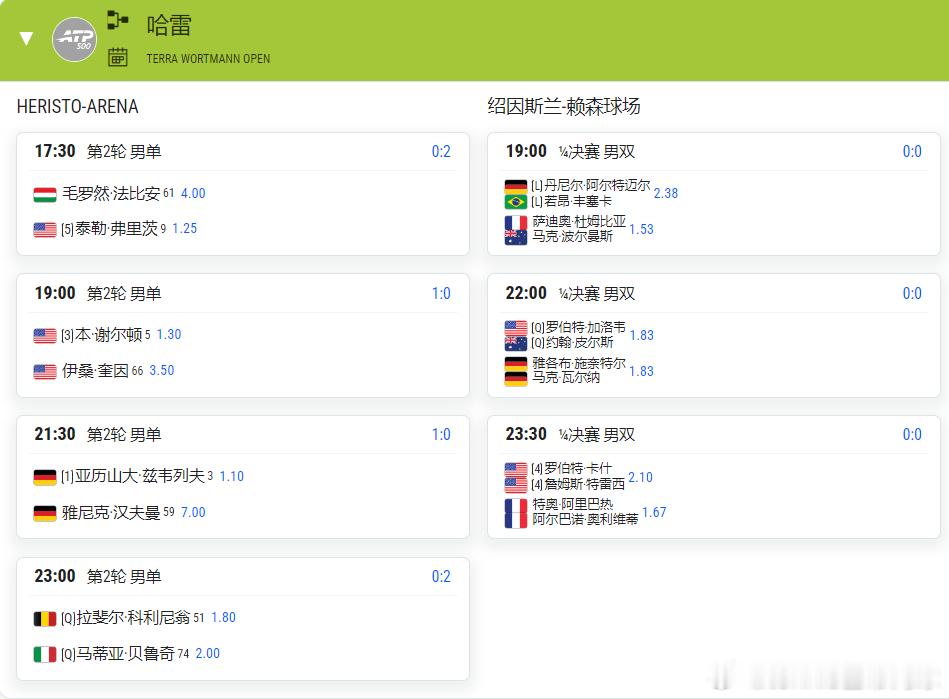The height and width of the screenshot is (699, 949).
Task: Select odds 2.38 for 阿尔特迈尔/丰塞卡 pair
Action: coord(666,194)
